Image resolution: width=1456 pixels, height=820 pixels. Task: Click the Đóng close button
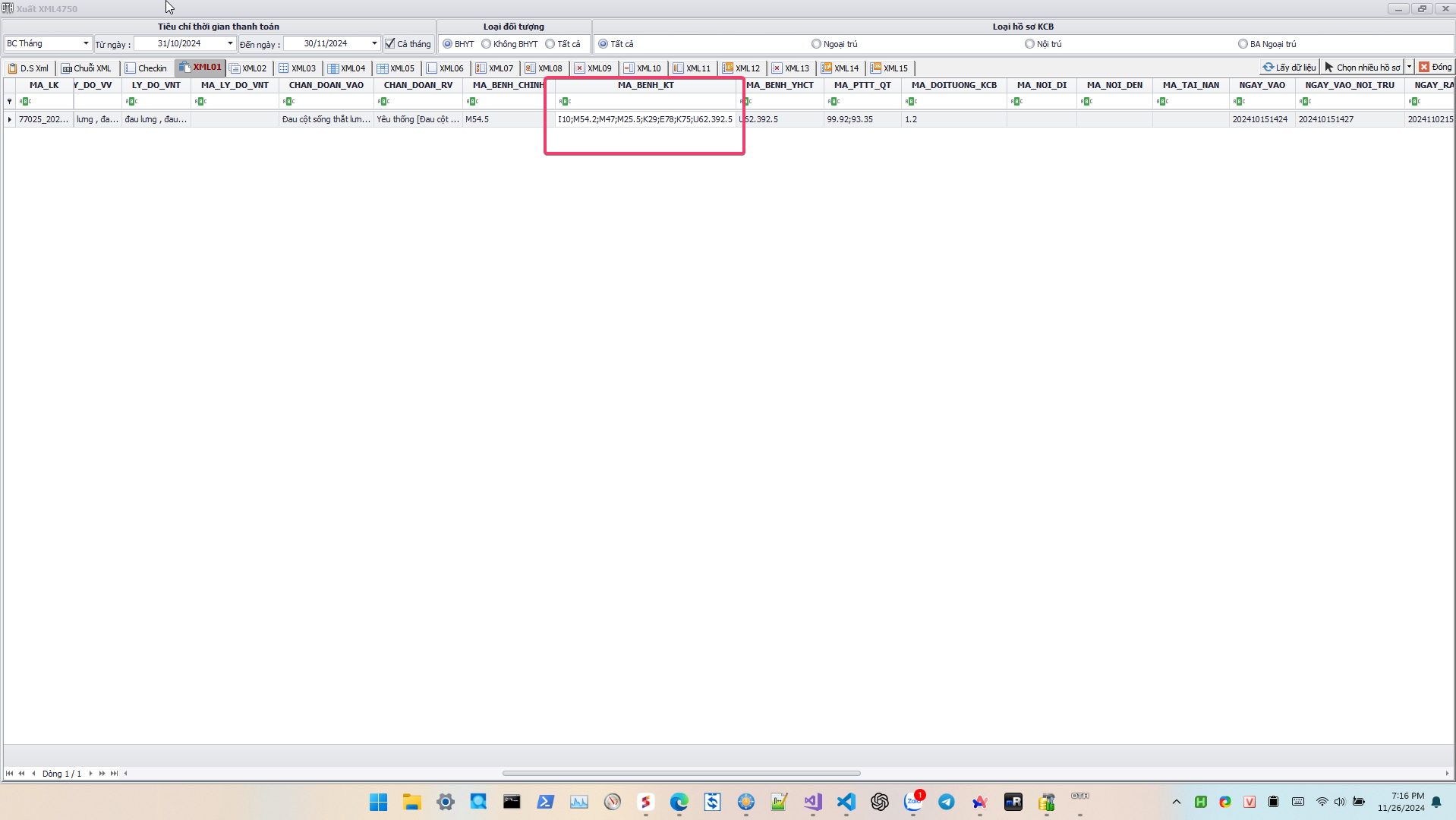1436,68
